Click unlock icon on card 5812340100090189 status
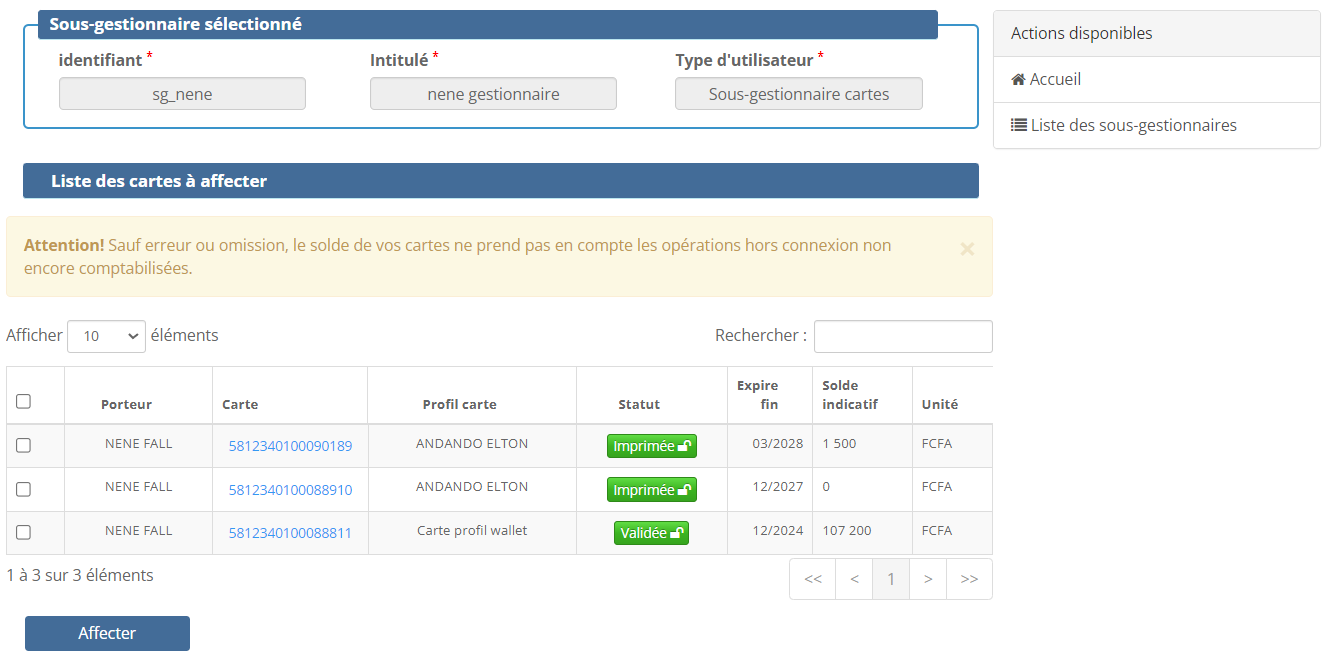Screen dimensions: 1322x656 click(x=685, y=447)
